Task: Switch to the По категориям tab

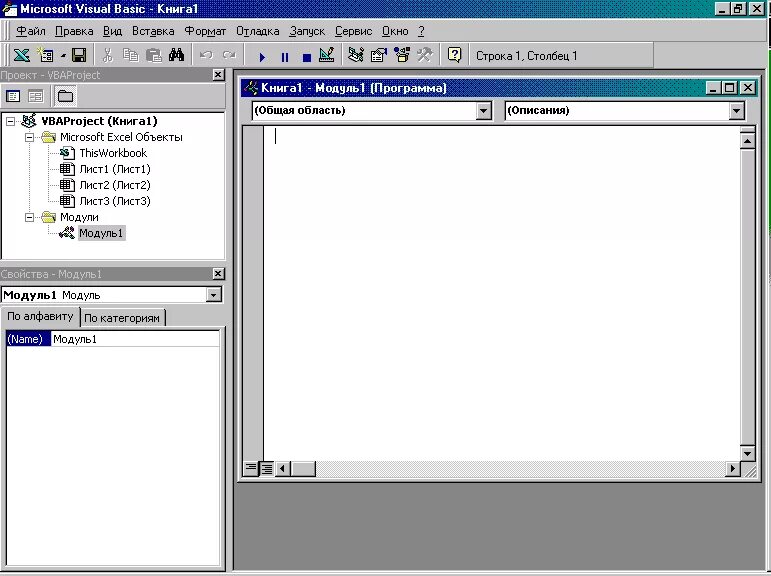Action: click(122, 318)
